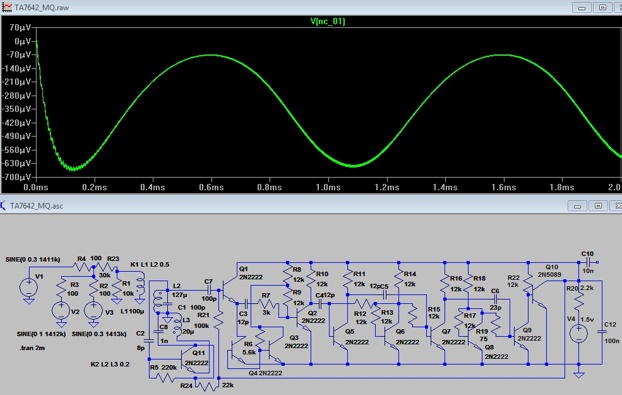Viewport: 622px width, 395px height.
Task: Click SINE(0 0.3 1411k) source value text
Action: coord(33,259)
